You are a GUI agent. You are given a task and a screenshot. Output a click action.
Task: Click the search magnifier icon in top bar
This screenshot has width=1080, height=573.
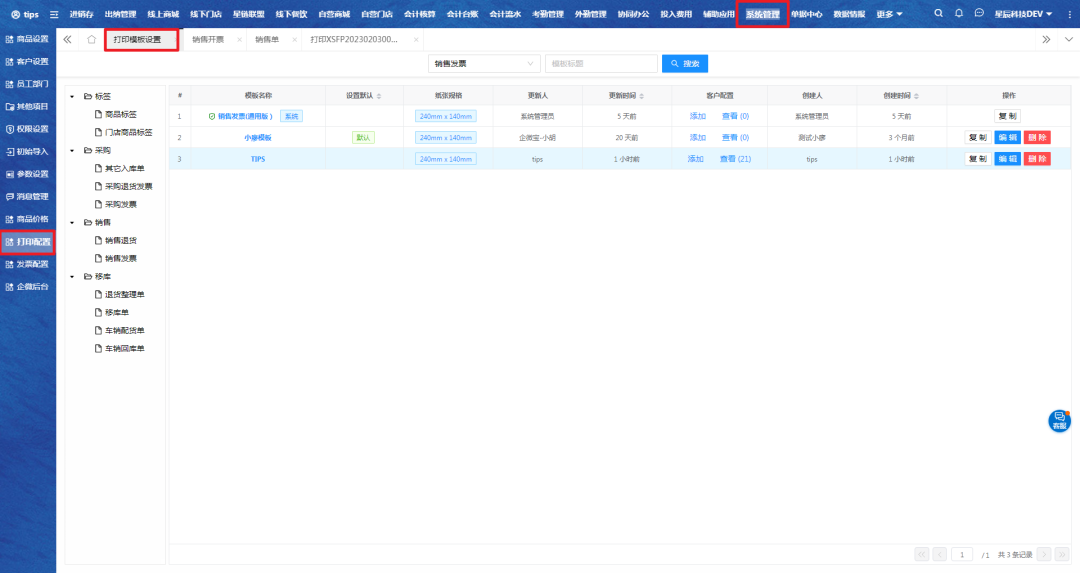(x=938, y=14)
